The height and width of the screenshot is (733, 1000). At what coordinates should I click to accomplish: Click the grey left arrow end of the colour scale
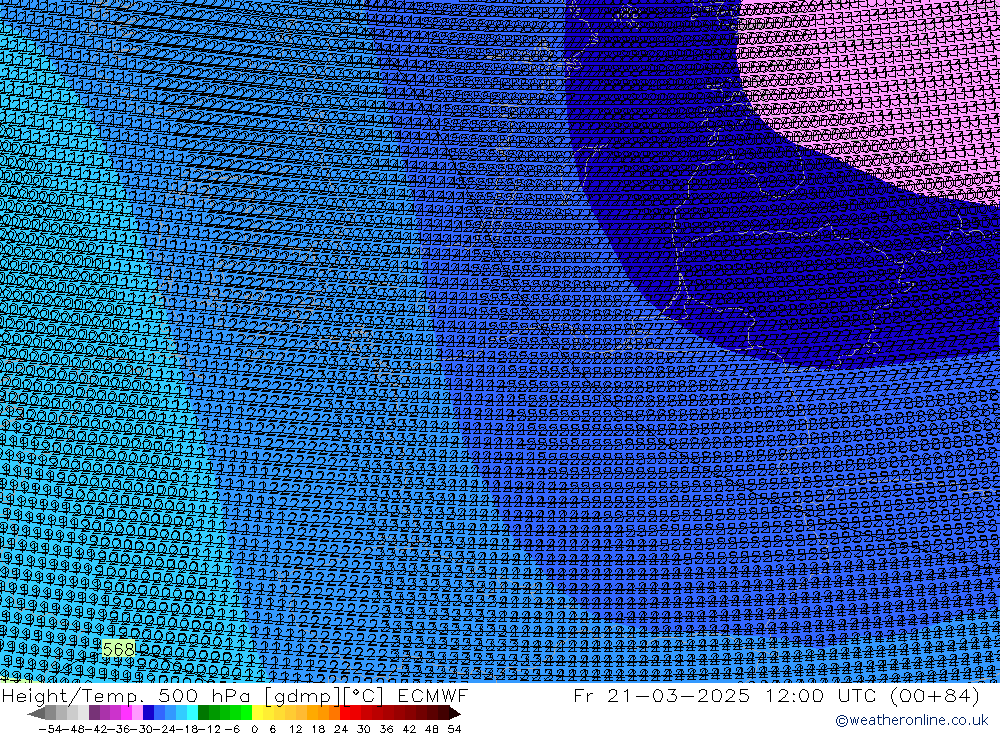pyautogui.click(x=36, y=713)
